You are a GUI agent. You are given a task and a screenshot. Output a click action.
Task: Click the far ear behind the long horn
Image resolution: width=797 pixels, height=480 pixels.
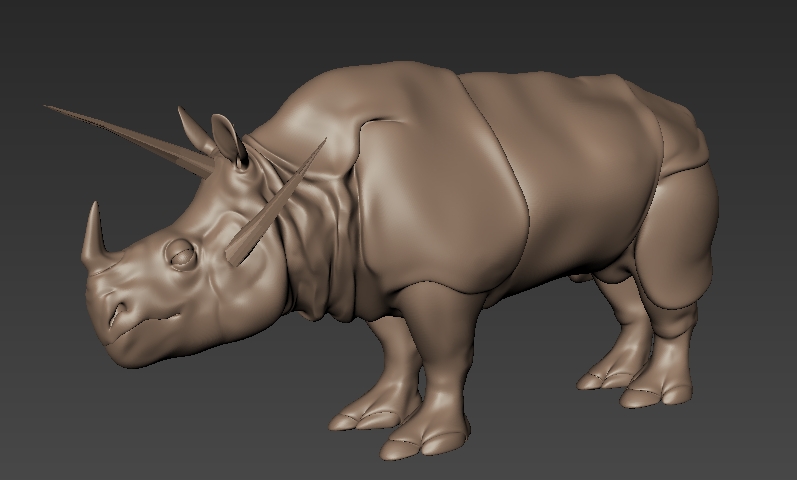192,128
